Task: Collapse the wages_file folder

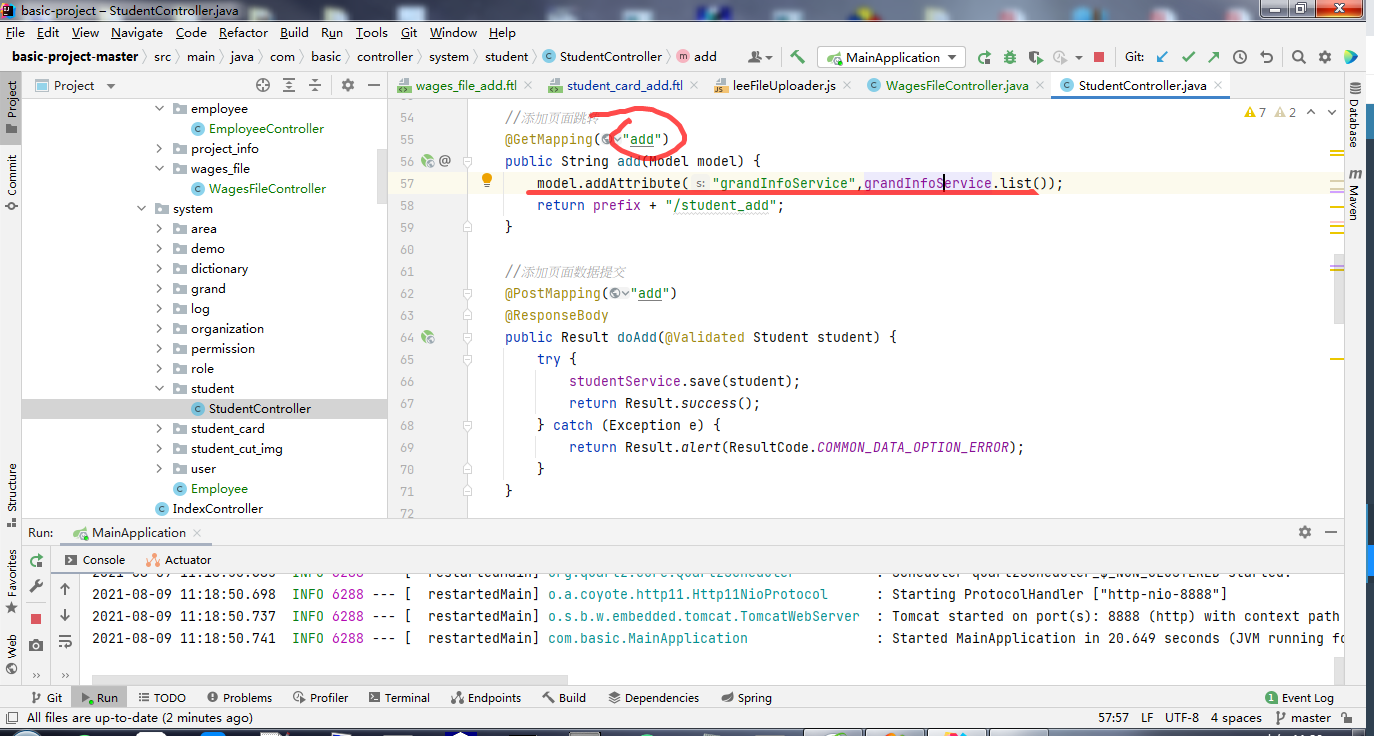Action: click(x=160, y=168)
